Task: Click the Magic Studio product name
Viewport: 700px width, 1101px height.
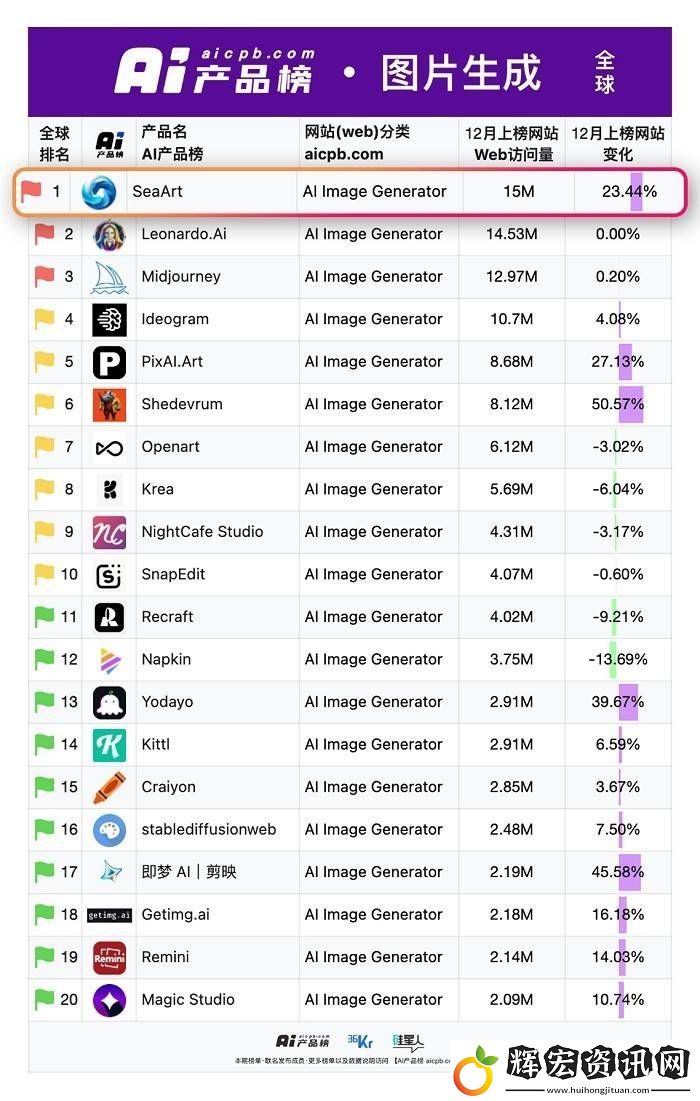Action: 188,999
